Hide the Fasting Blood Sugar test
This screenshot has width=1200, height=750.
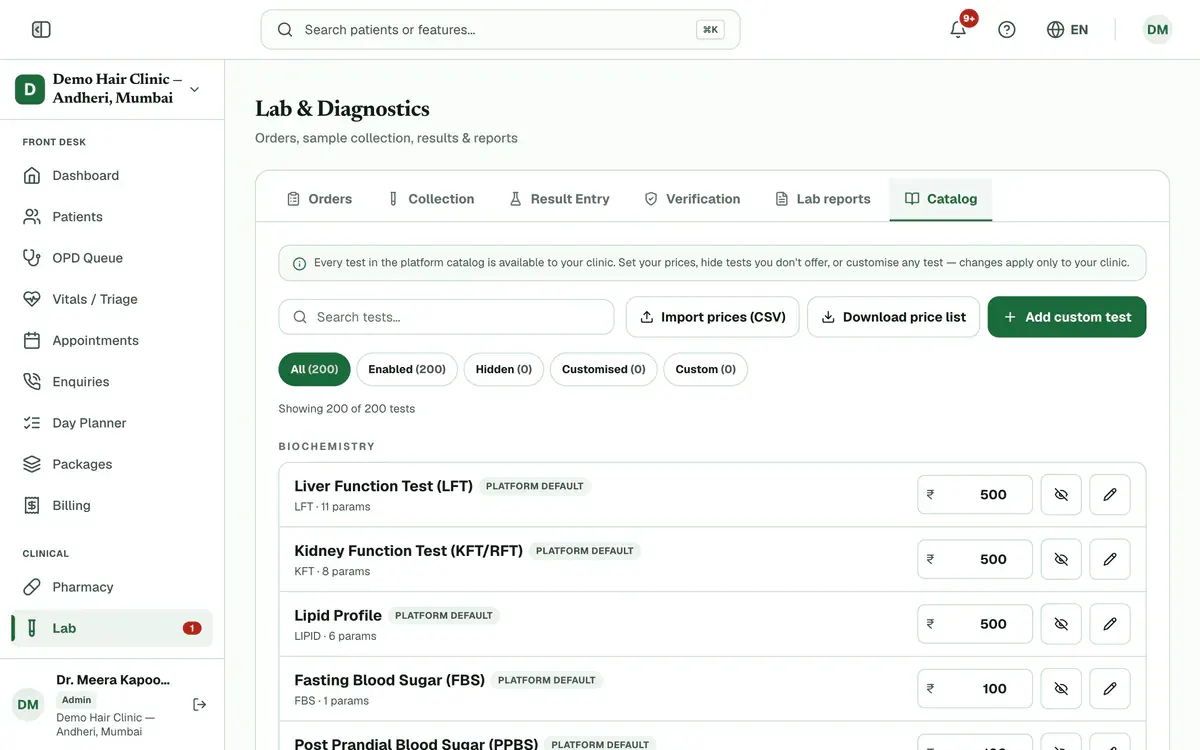(1061, 689)
